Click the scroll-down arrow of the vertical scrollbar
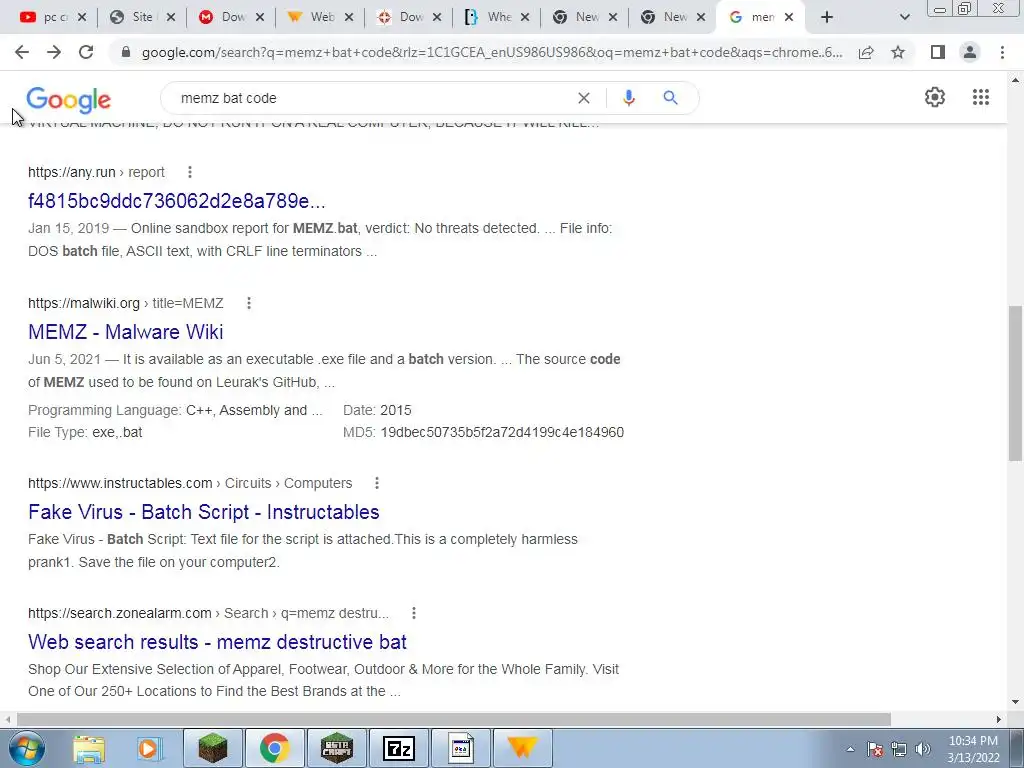1024x768 pixels. click(1016, 702)
